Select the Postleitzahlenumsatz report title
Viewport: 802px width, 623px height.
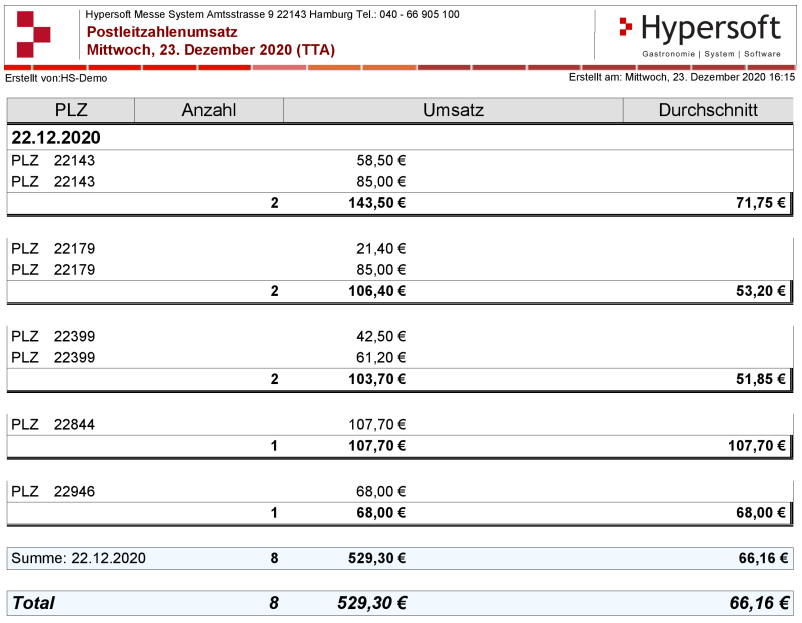click(162, 32)
